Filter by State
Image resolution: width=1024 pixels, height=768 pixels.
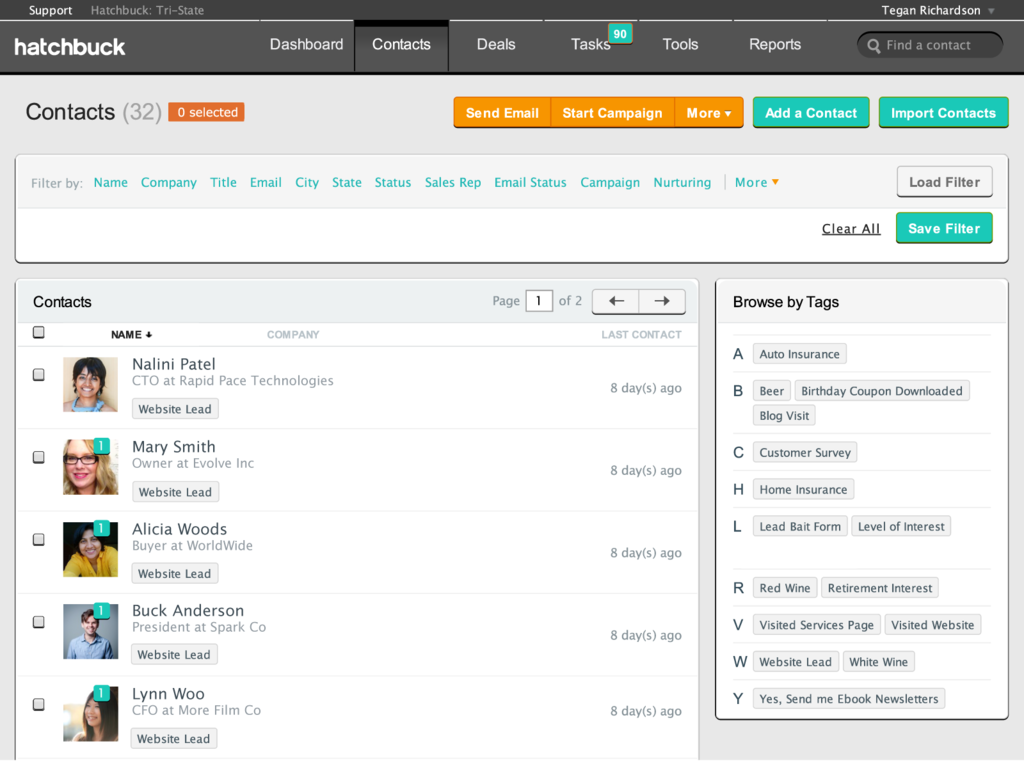(x=347, y=183)
